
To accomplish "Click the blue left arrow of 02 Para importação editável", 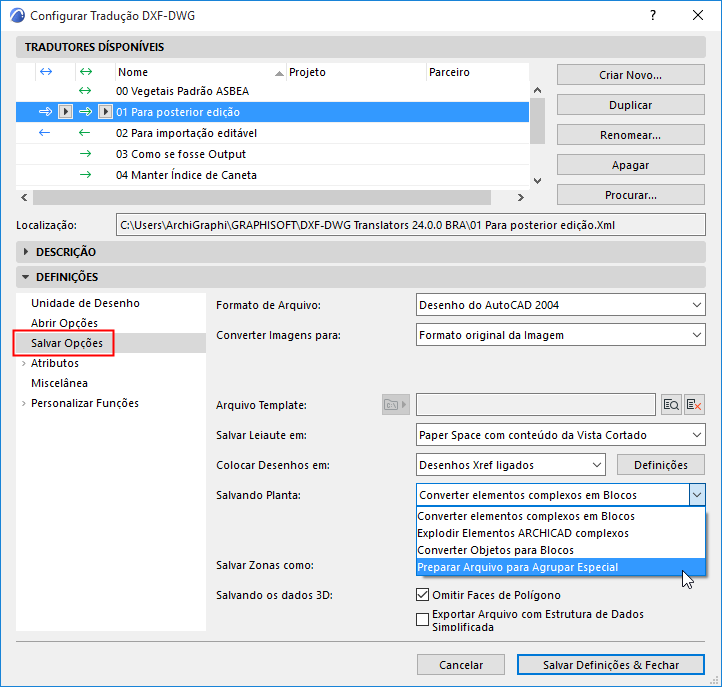I will (x=45, y=133).
